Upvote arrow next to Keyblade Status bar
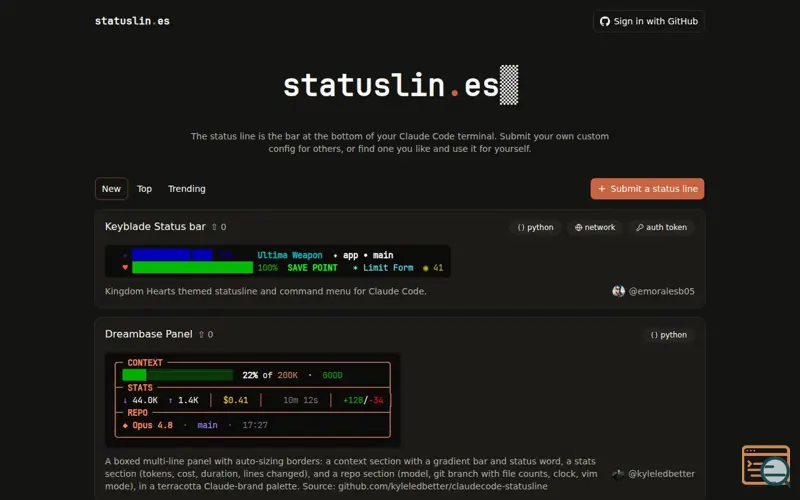The height and width of the screenshot is (500, 800). [215, 227]
